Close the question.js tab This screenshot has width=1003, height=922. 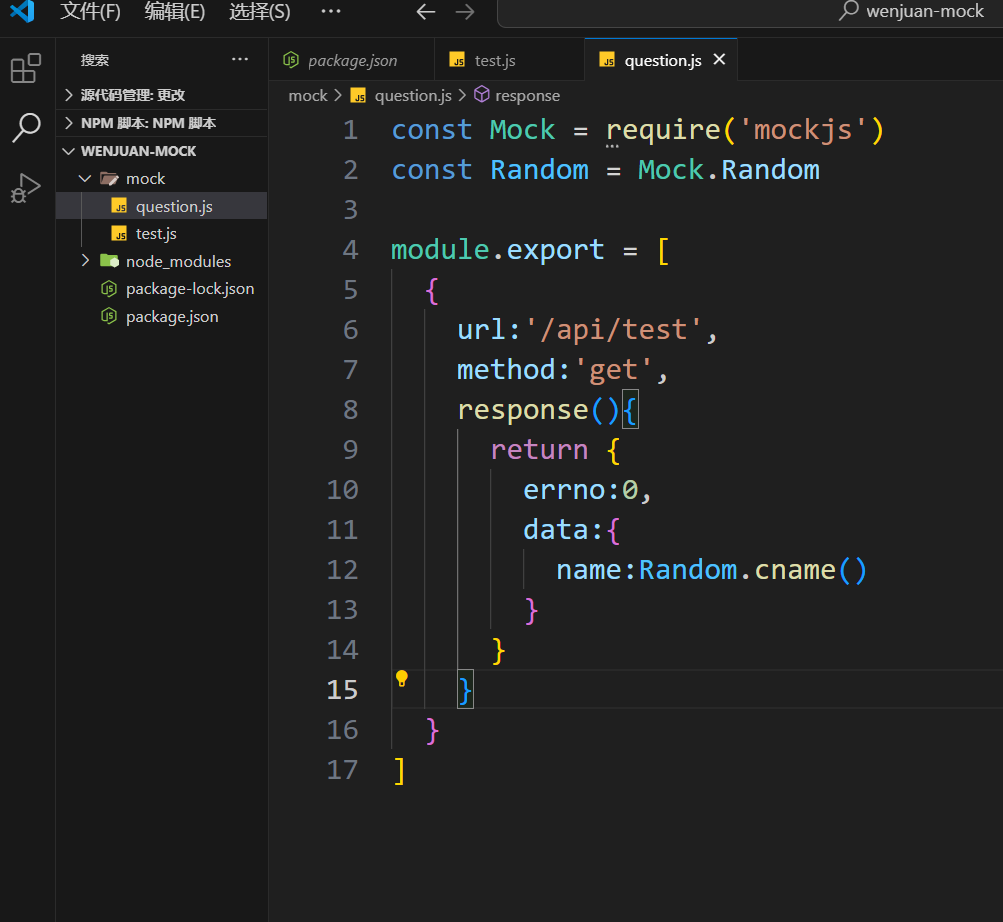coord(719,60)
